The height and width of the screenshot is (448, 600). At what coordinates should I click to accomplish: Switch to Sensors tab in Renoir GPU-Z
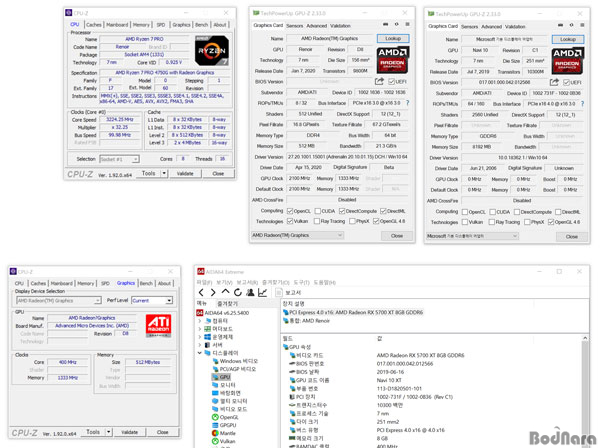[295, 26]
